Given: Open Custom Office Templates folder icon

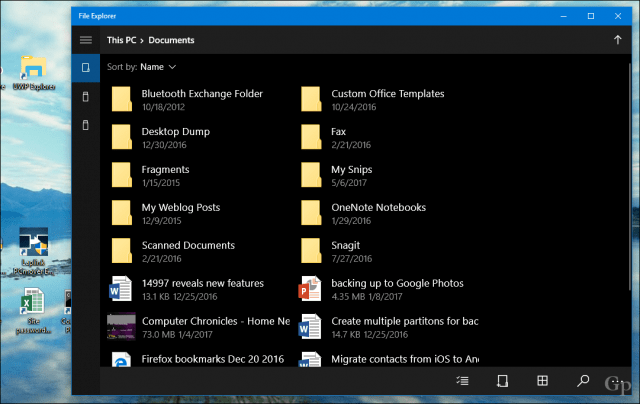Looking at the screenshot, I should 311,99.
